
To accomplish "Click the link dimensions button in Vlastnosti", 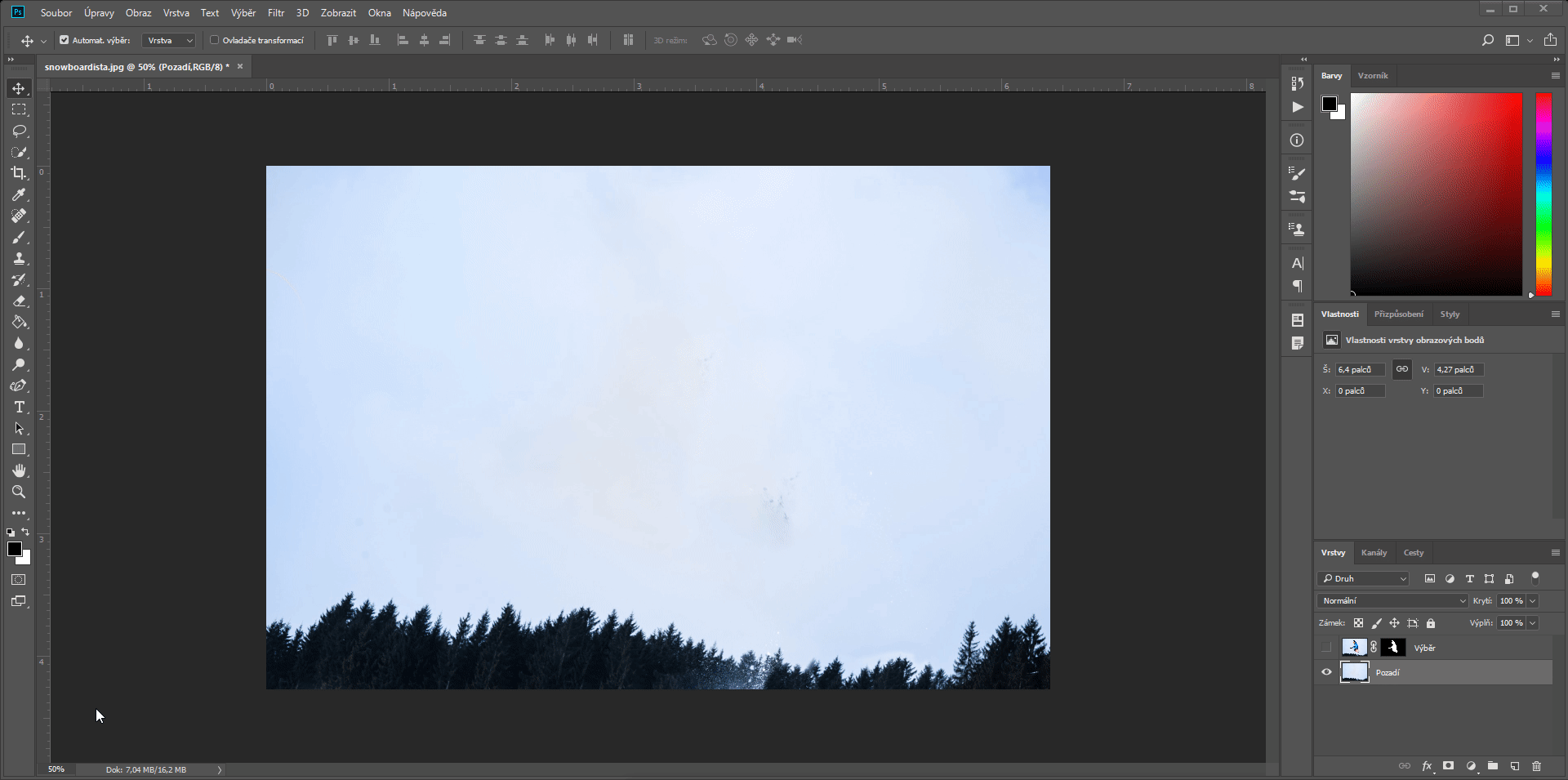I will point(1401,369).
